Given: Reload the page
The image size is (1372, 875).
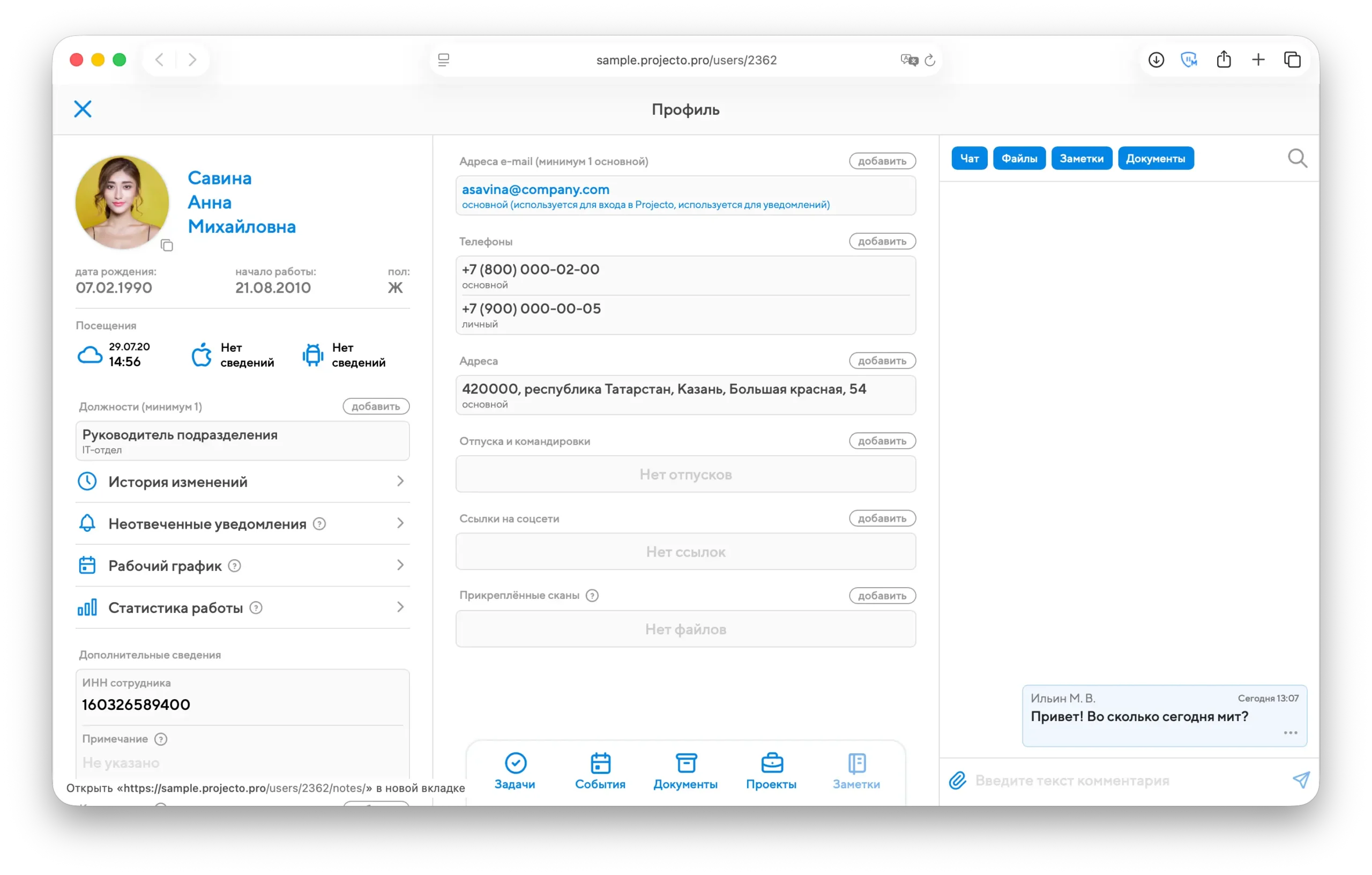Looking at the screenshot, I should (x=930, y=60).
